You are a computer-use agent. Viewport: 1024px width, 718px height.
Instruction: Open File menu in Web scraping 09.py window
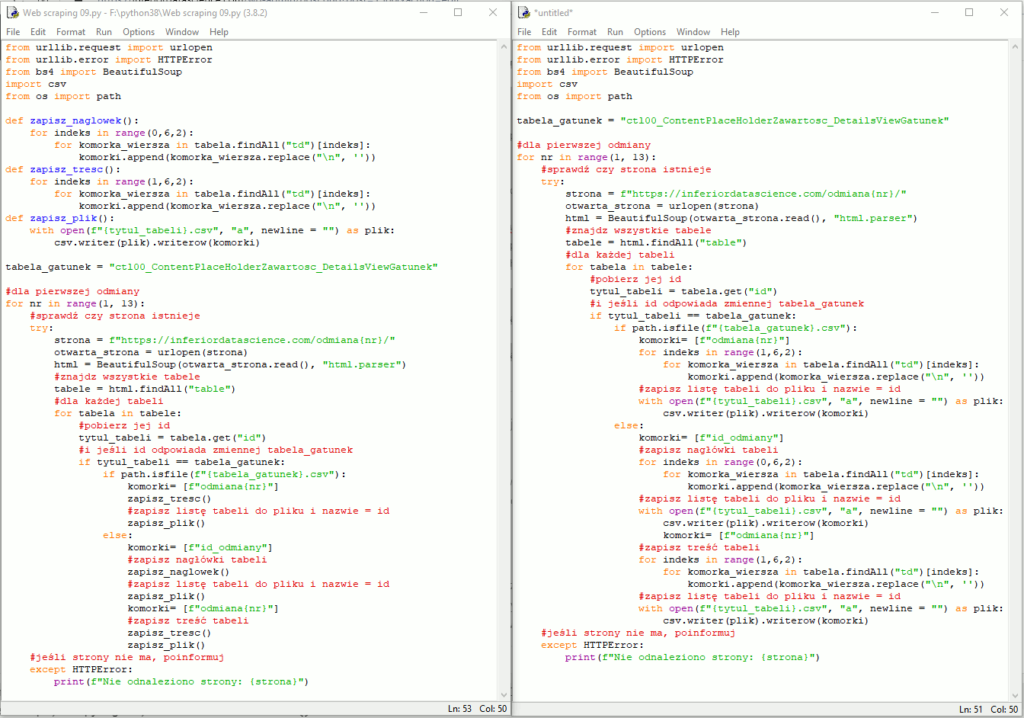[13, 32]
